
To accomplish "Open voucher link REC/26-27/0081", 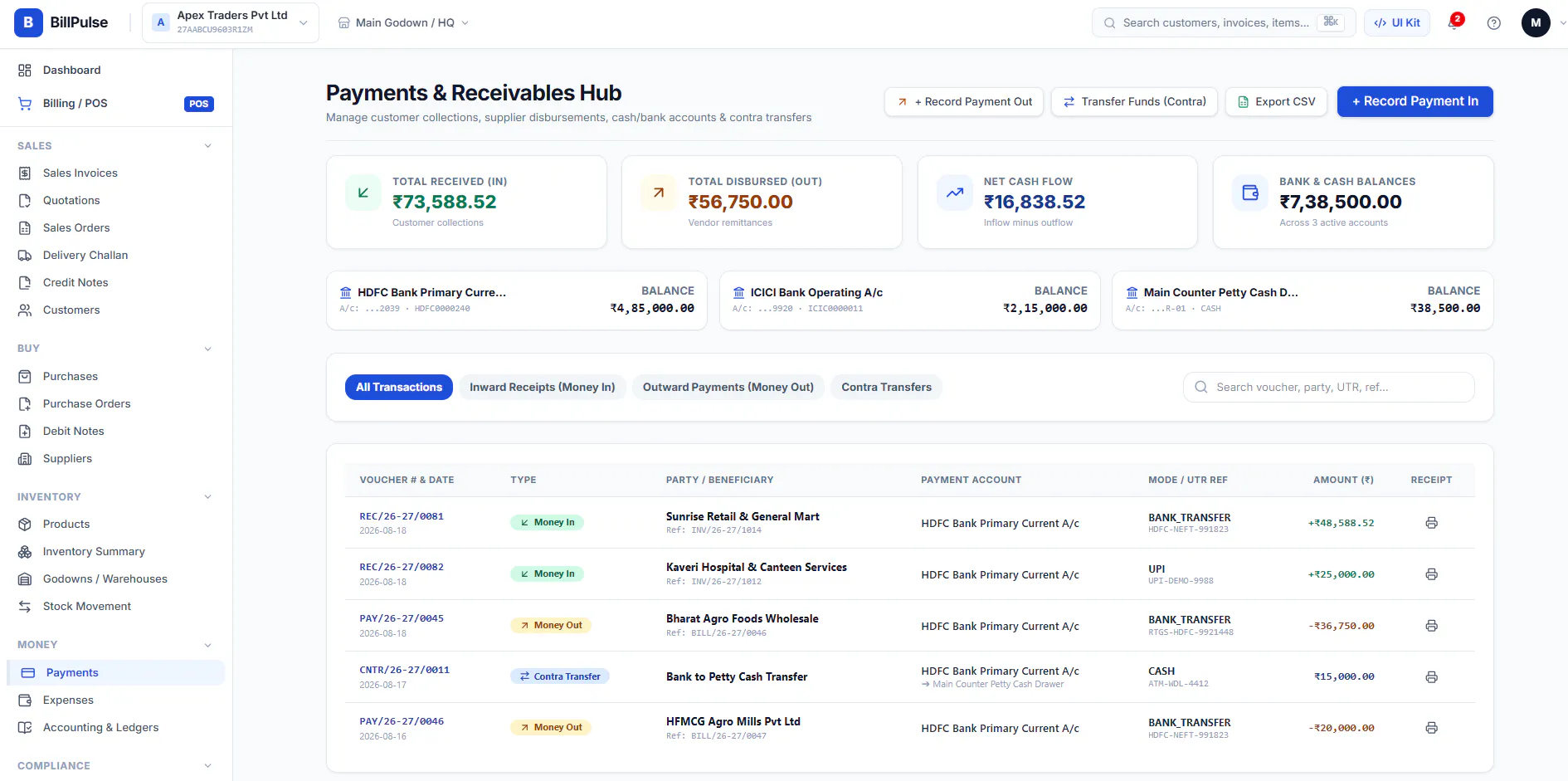I will pos(402,516).
